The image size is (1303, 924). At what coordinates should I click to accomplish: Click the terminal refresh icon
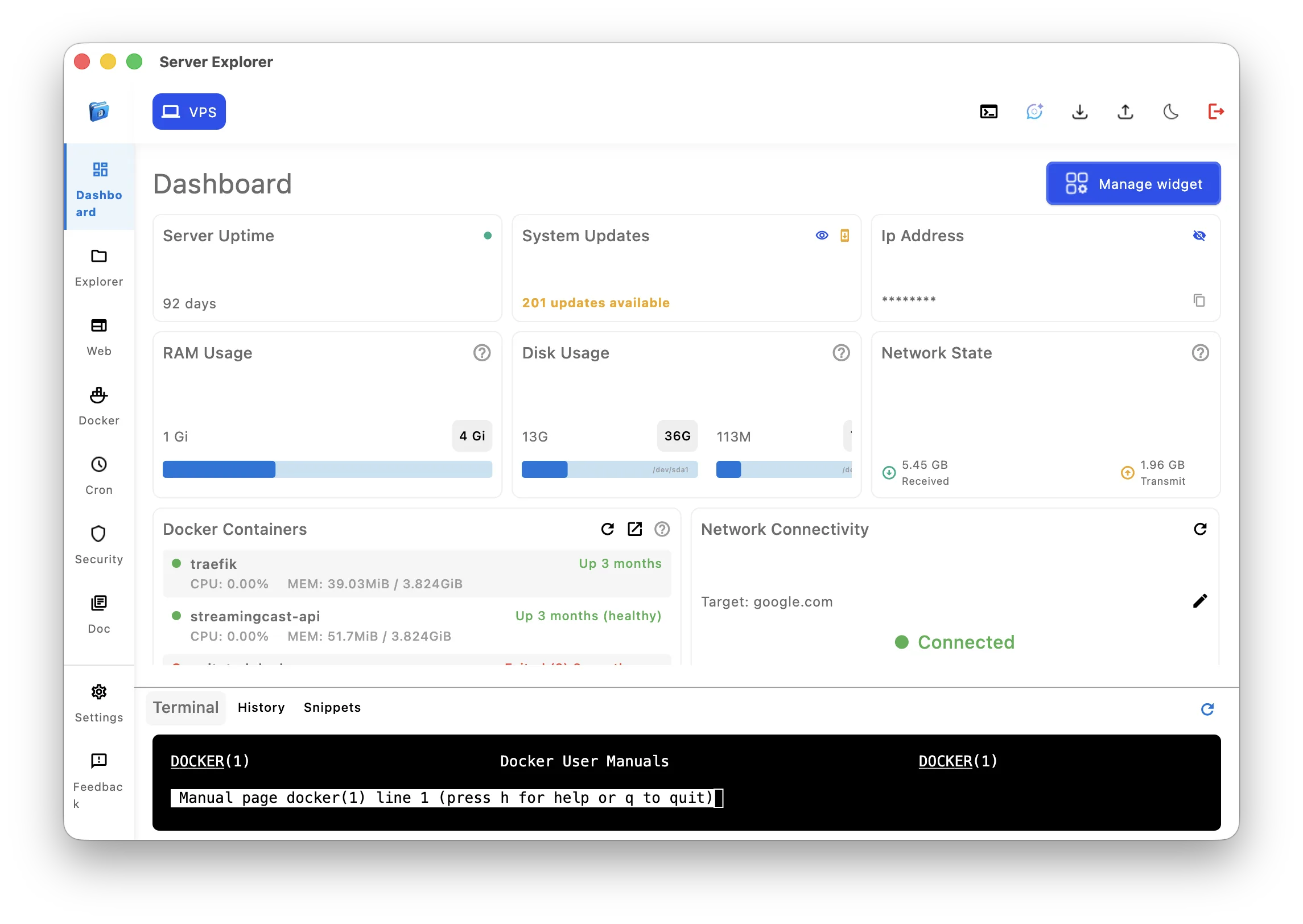pos(1207,709)
